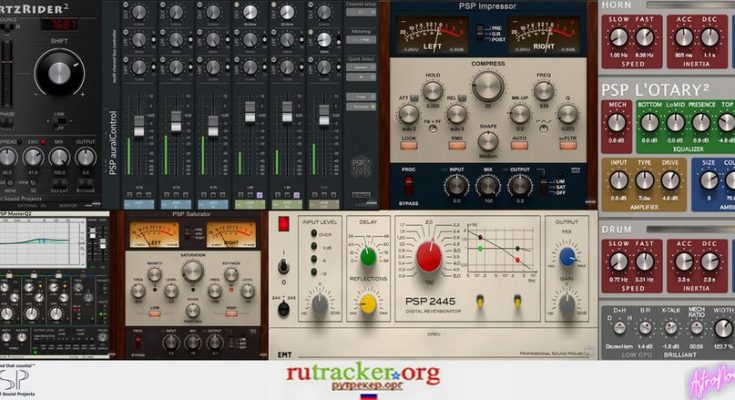Click the red TIME knob on PSP 2445
This screenshot has height=400, width=735.
(x=429, y=256)
